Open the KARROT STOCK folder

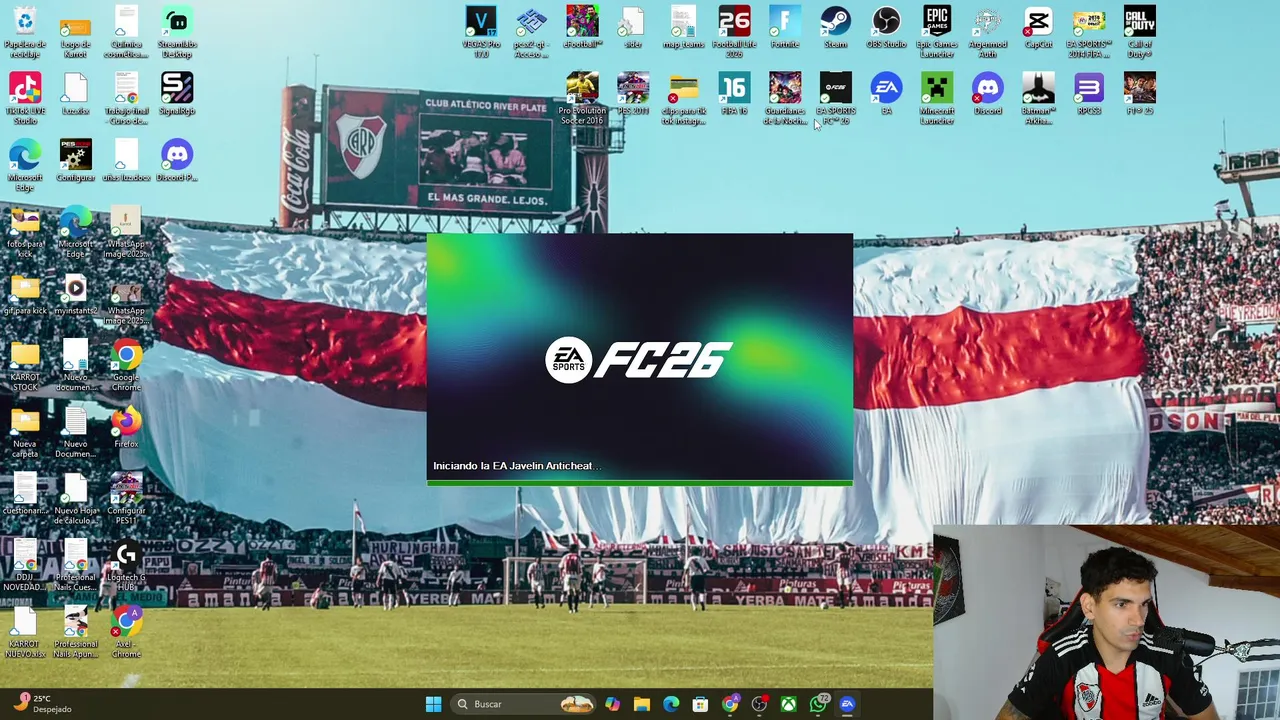click(24, 365)
